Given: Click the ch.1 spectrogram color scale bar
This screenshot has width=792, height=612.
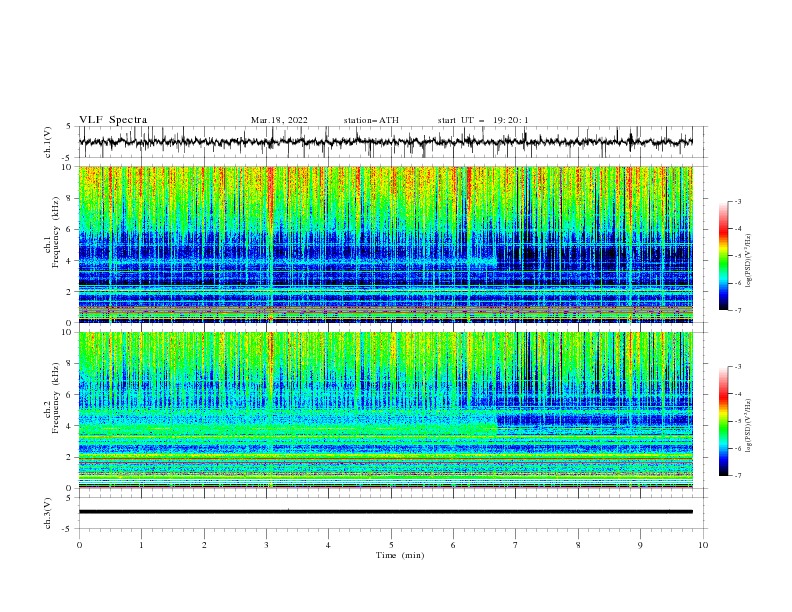Looking at the screenshot, I should [724, 256].
